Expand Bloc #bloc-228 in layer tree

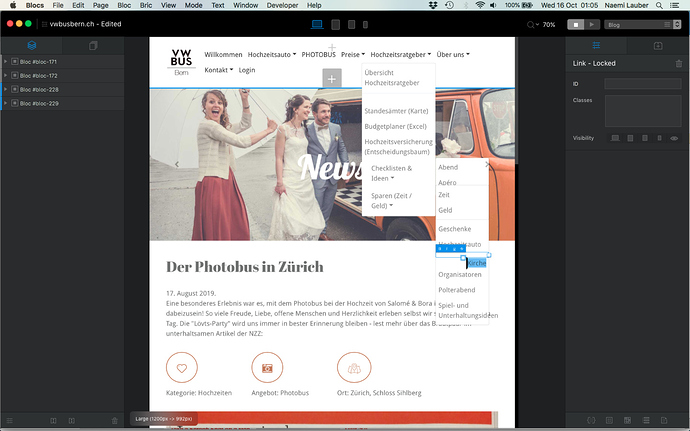click(5, 89)
